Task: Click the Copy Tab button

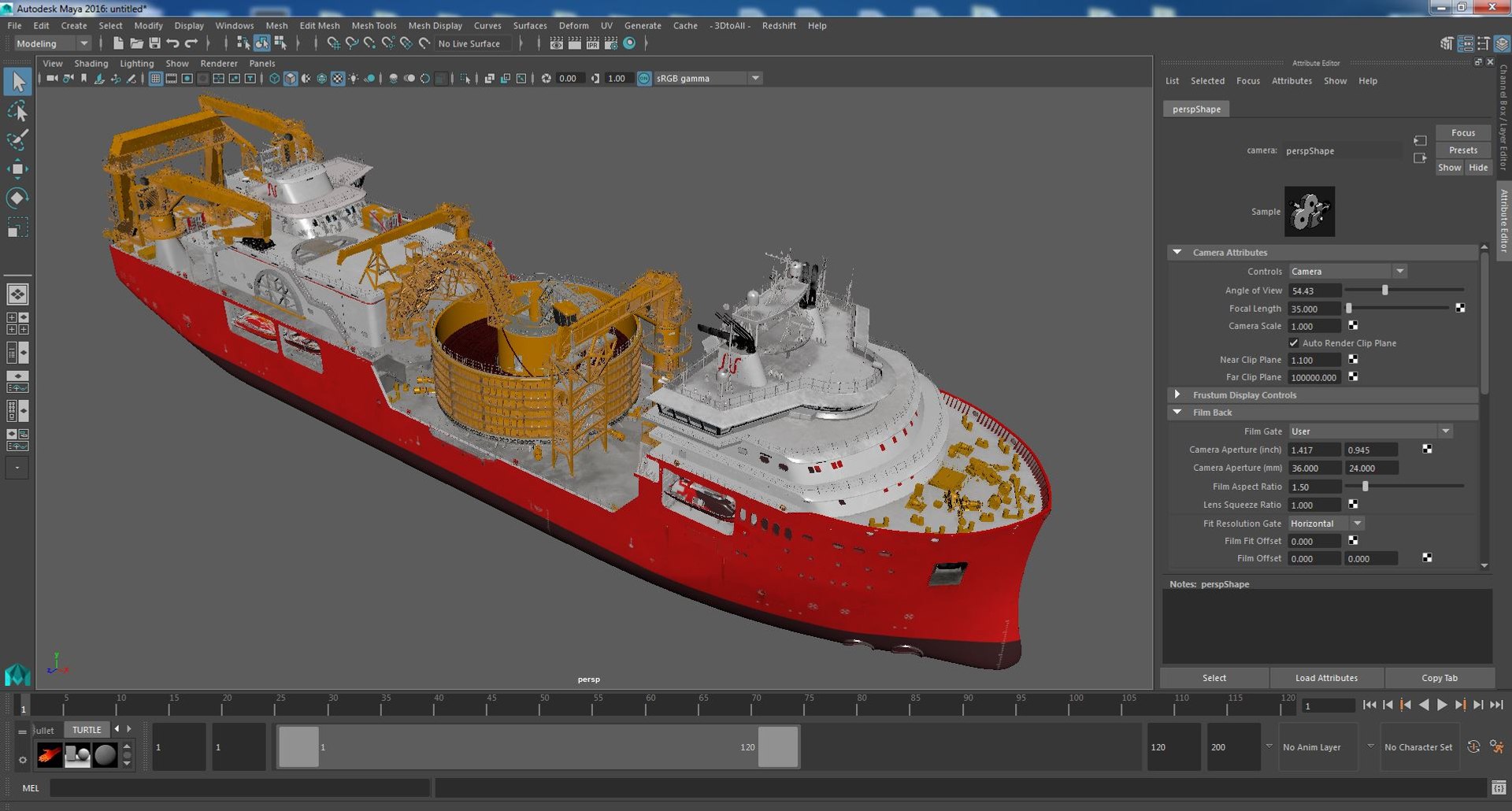Action: (1440, 678)
